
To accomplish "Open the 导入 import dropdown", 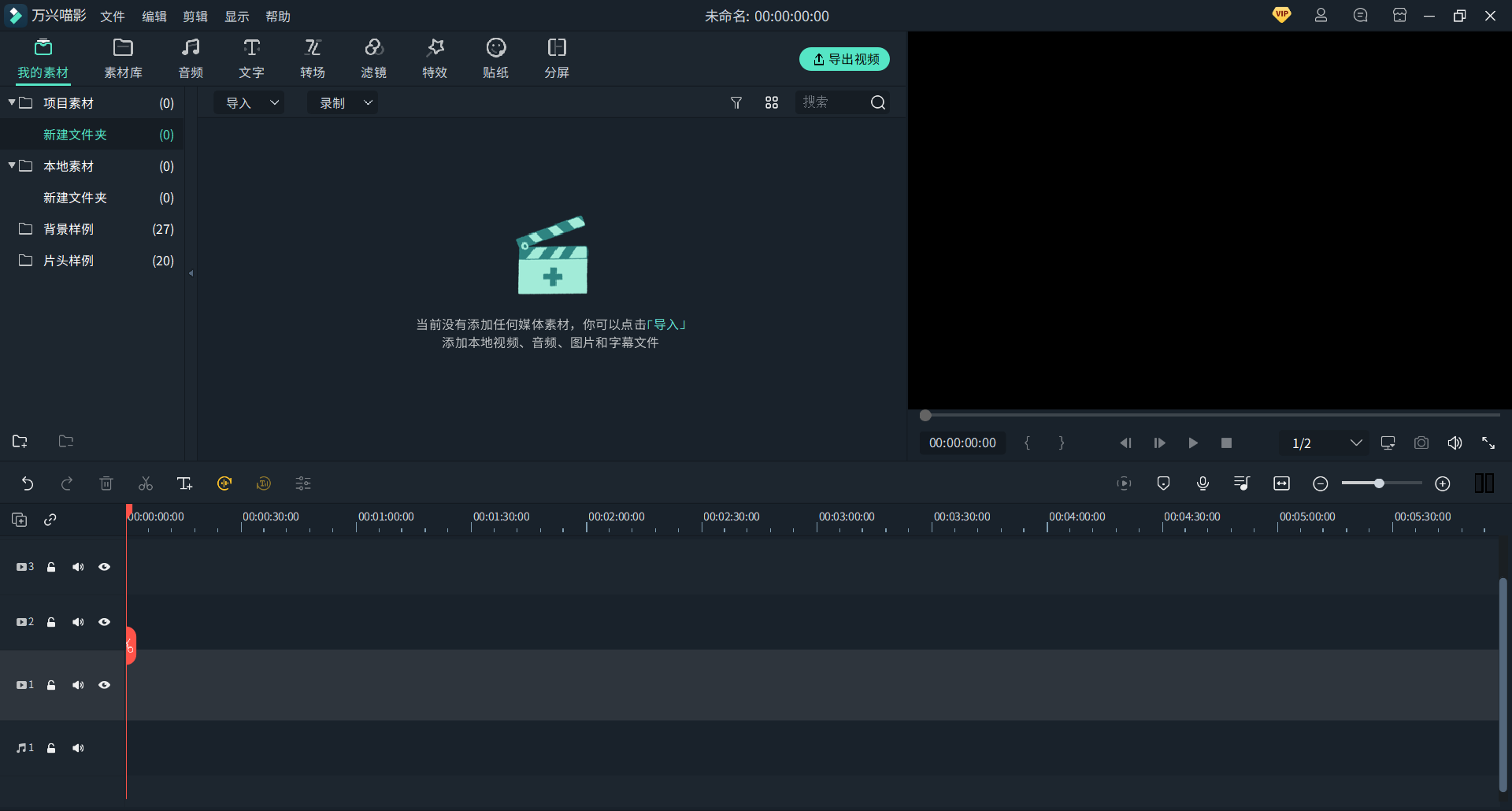I will (x=251, y=103).
